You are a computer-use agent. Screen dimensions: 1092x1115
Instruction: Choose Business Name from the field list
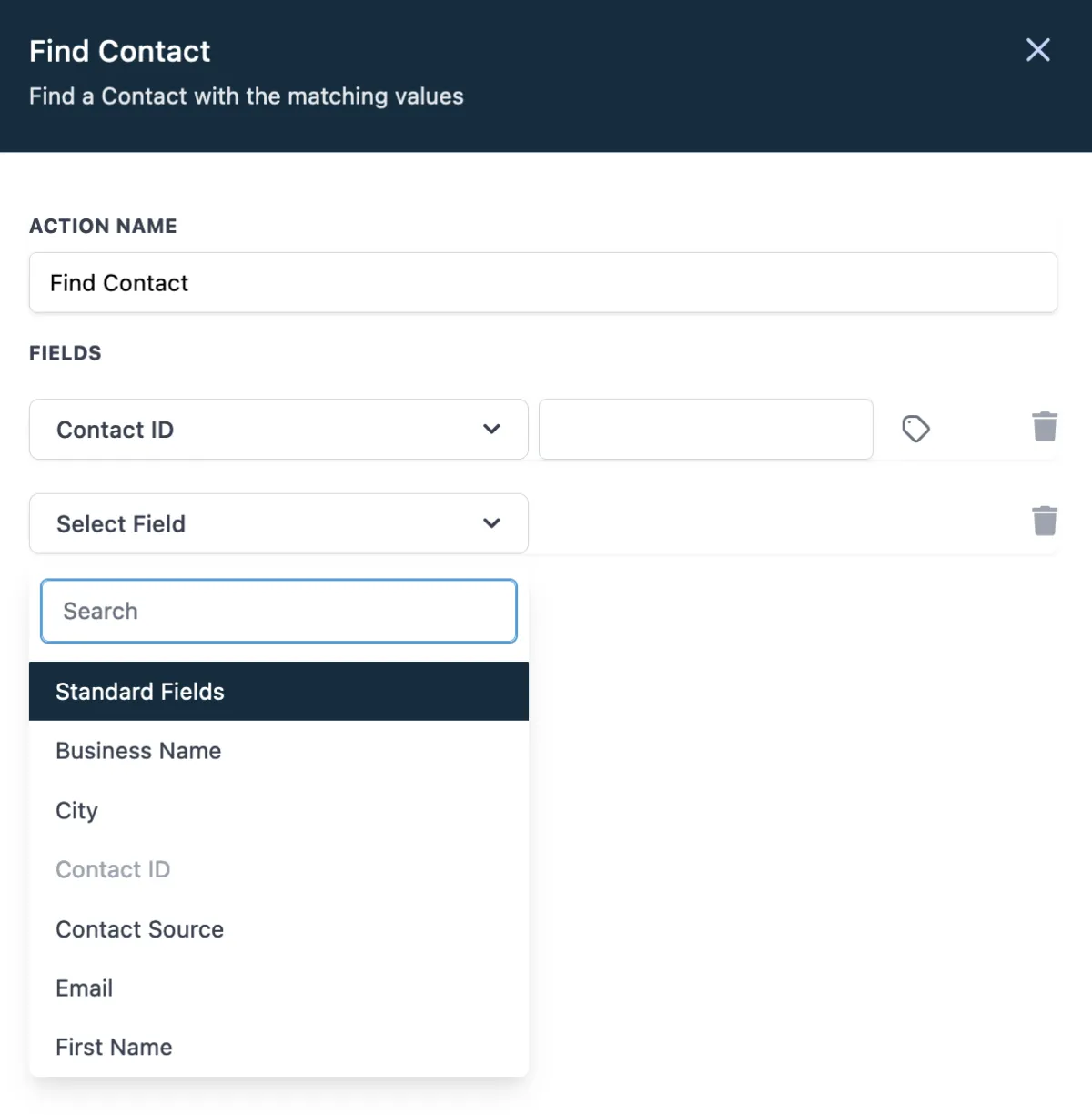(138, 751)
